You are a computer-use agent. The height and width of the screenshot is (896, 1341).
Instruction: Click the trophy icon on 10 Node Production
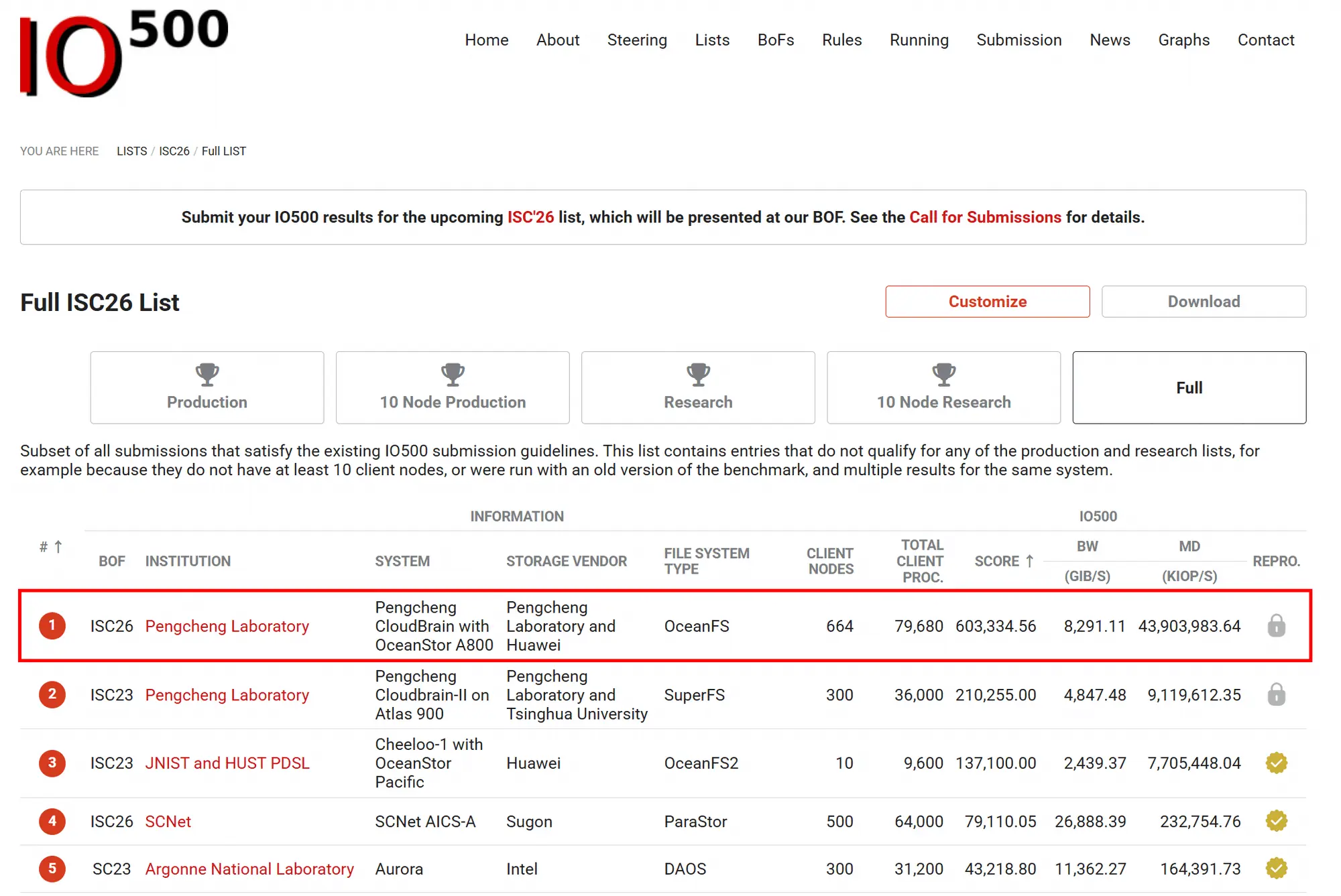453,374
